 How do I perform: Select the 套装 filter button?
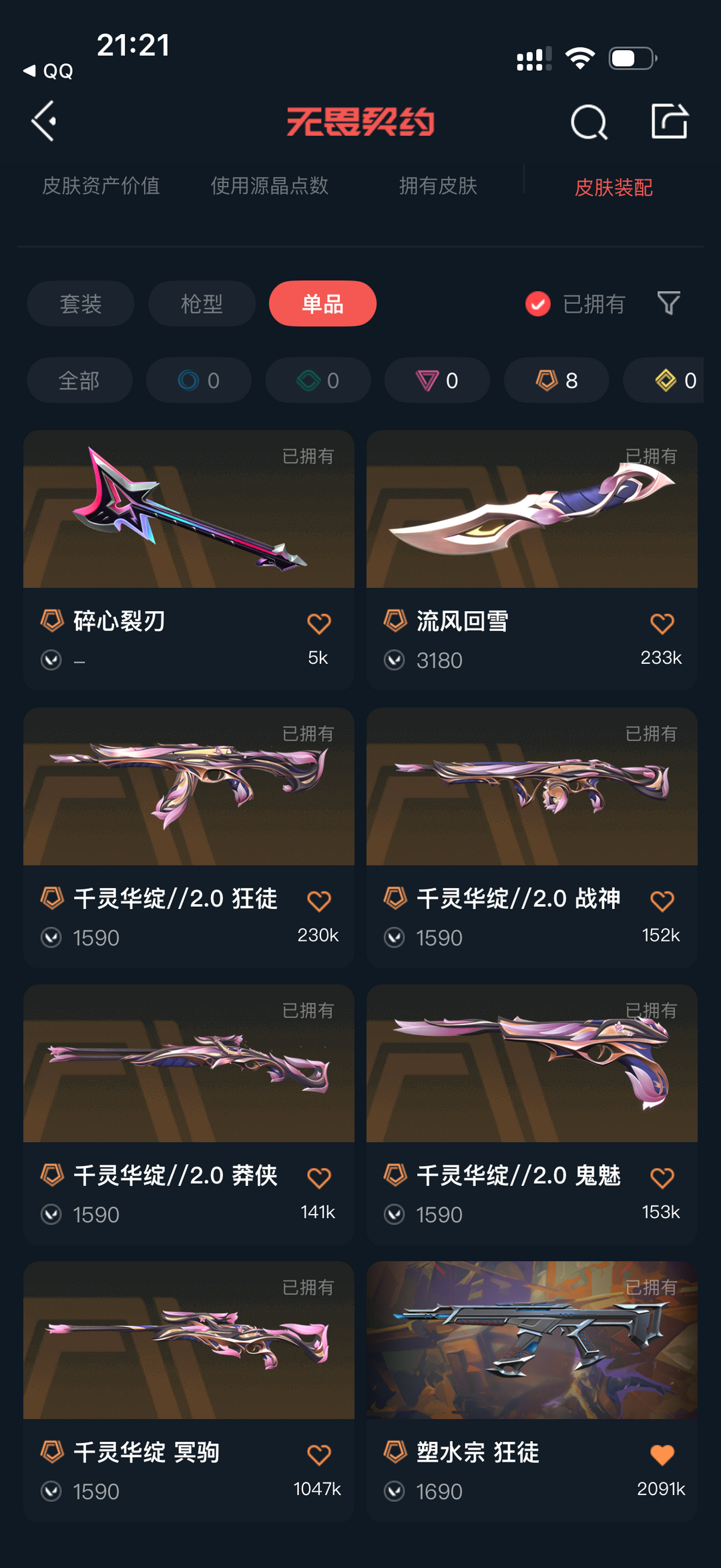click(x=81, y=304)
